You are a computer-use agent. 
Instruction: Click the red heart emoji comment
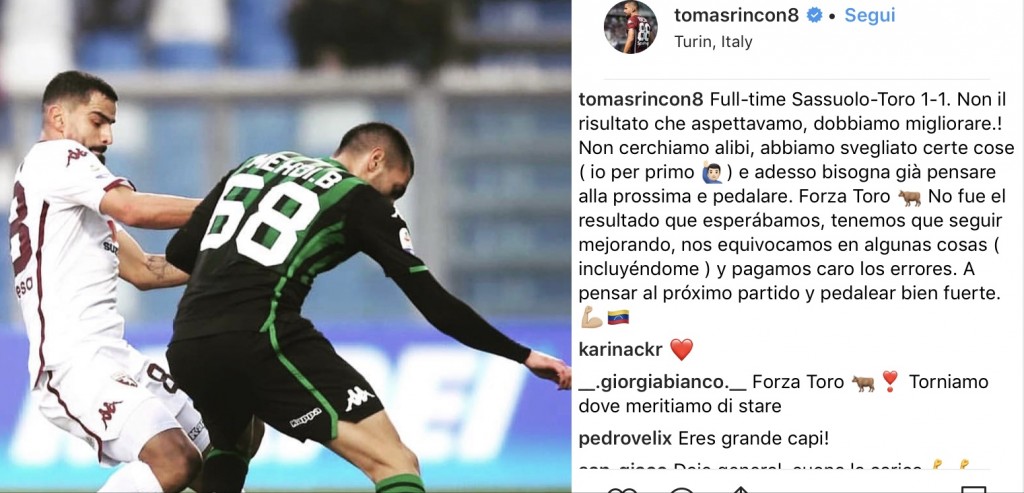coord(681,350)
